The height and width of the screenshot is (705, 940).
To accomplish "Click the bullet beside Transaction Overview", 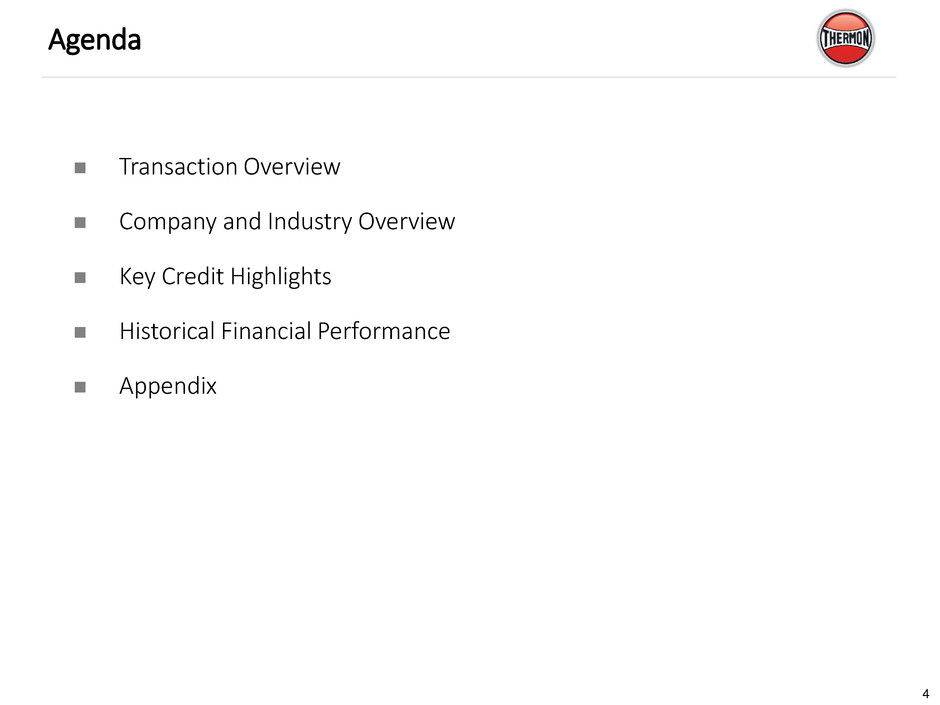I will (79, 167).
